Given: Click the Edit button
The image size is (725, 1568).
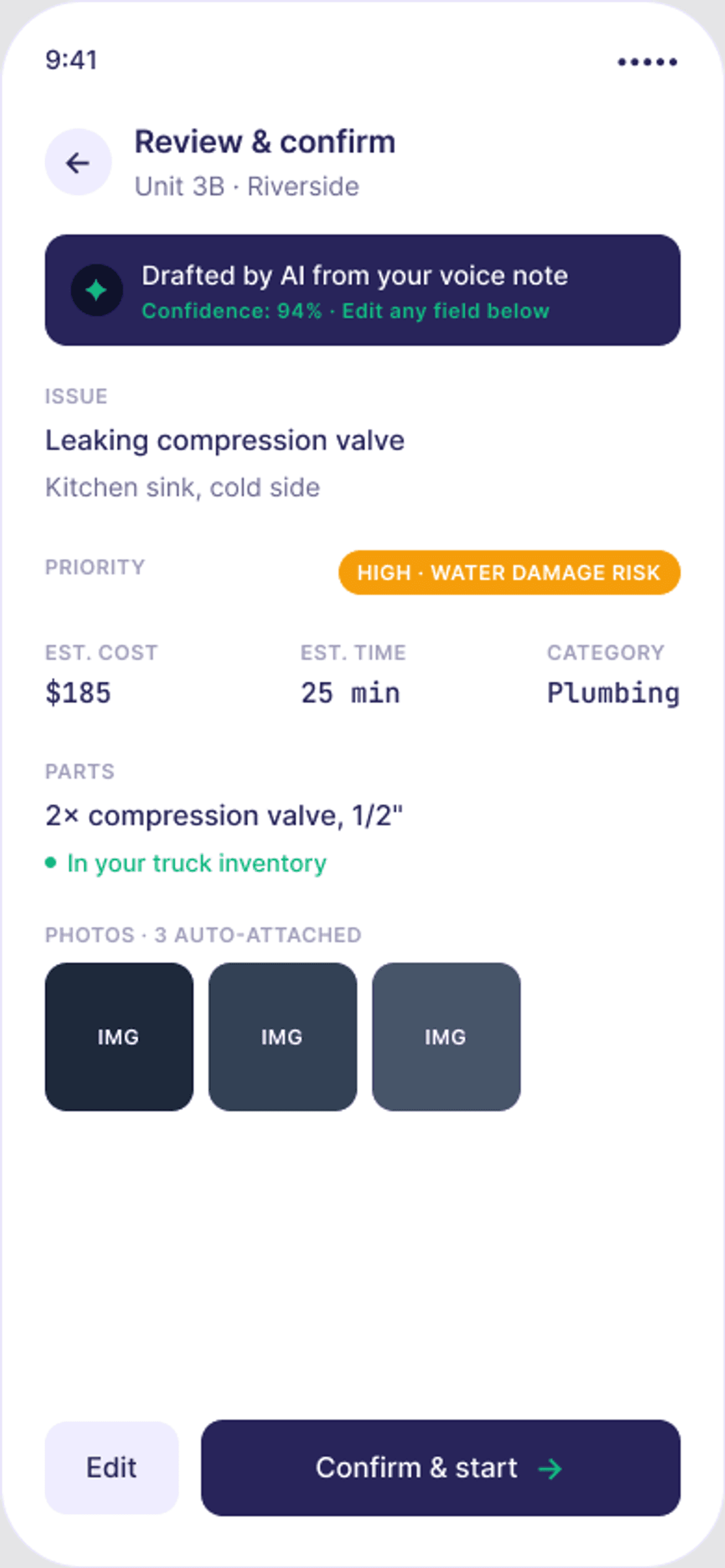Looking at the screenshot, I should click(x=112, y=1468).
